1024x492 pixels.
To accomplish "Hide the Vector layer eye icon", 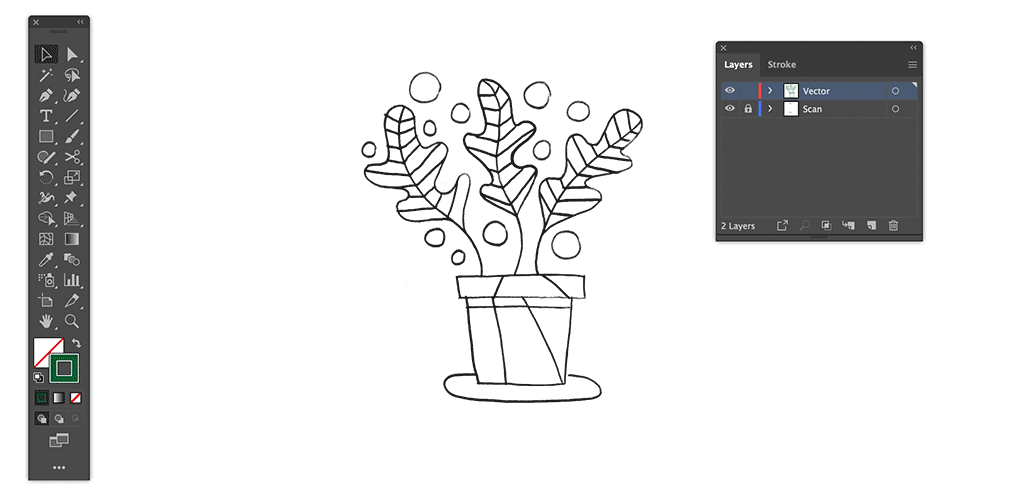I will click(x=730, y=91).
